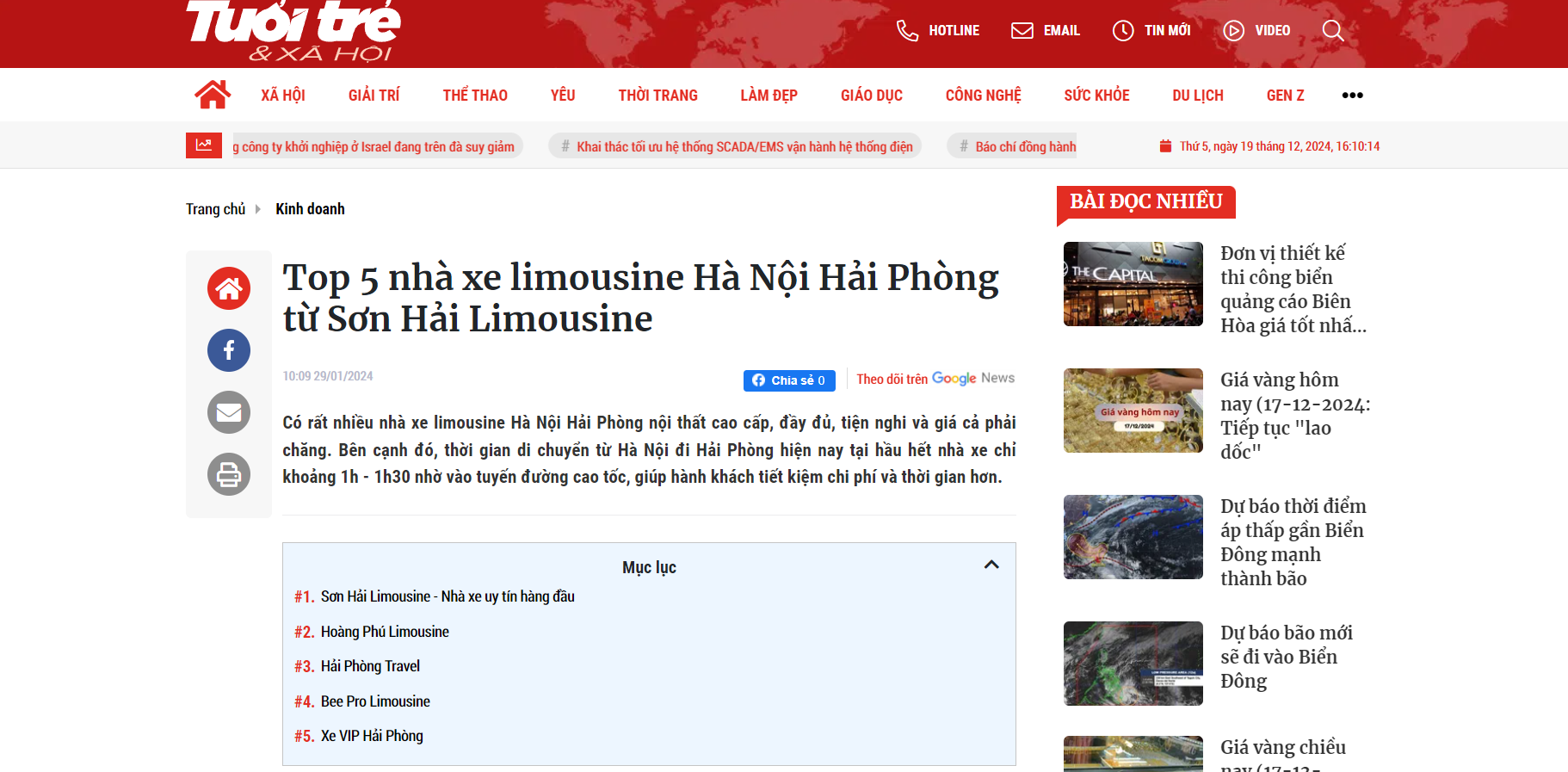Open gold price 17-12-2024 thumbnail
This screenshot has height=772, width=1568.
[x=1133, y=411]
